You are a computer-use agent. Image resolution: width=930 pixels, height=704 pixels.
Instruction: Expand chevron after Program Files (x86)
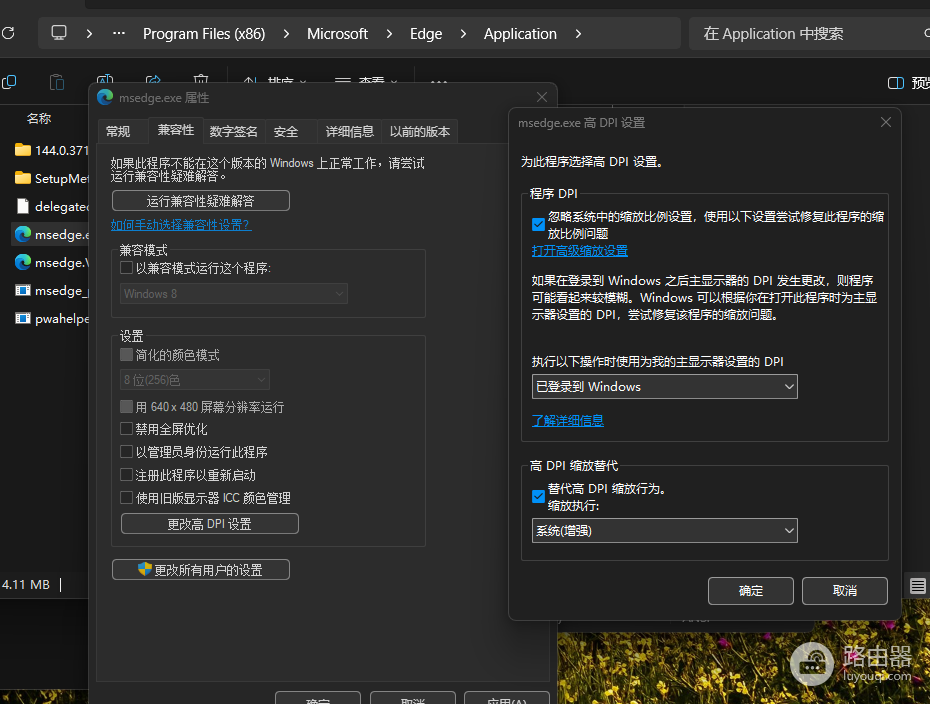click(x=286, y=34)
